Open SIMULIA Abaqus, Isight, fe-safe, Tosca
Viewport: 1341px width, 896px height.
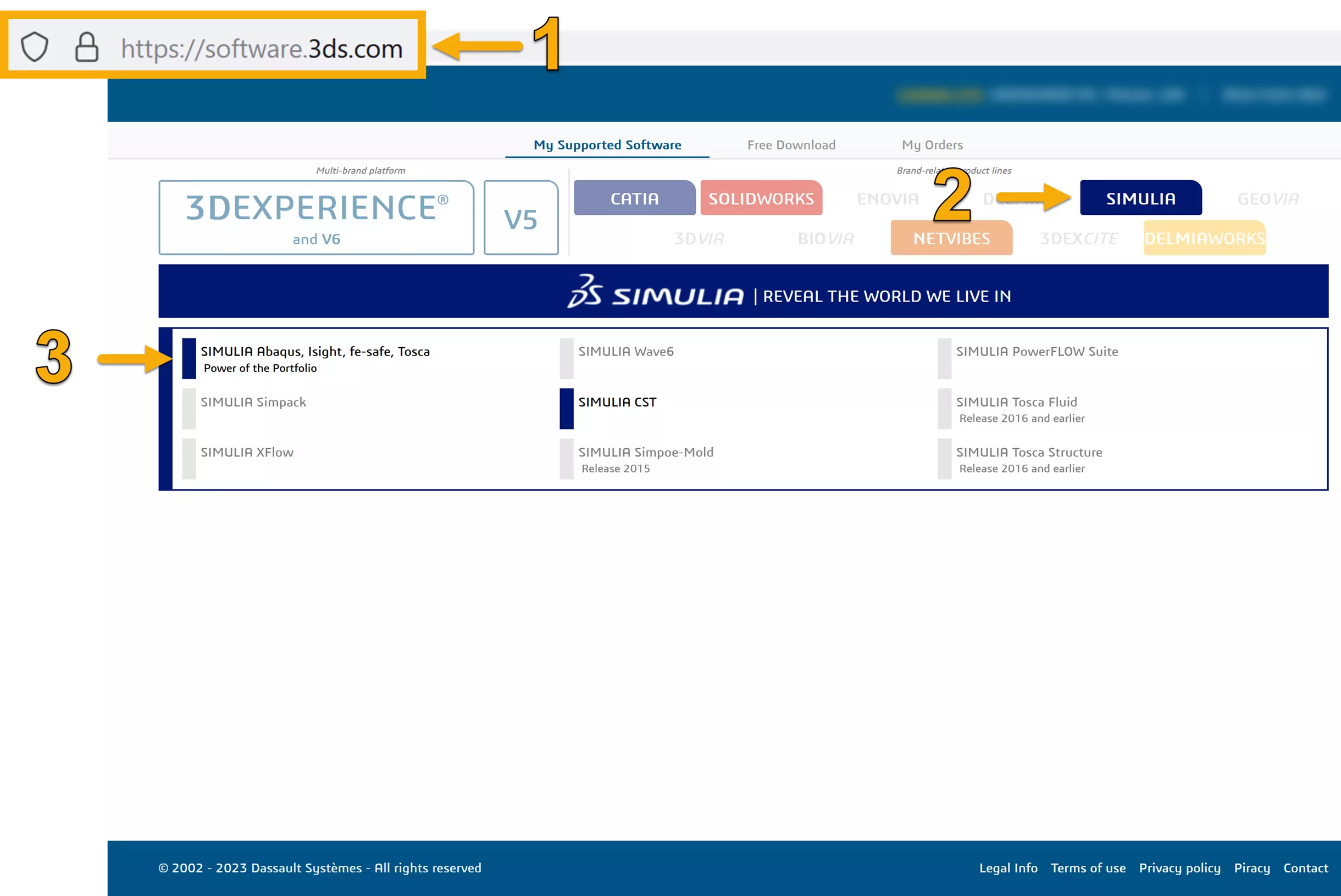click(315, 352)
